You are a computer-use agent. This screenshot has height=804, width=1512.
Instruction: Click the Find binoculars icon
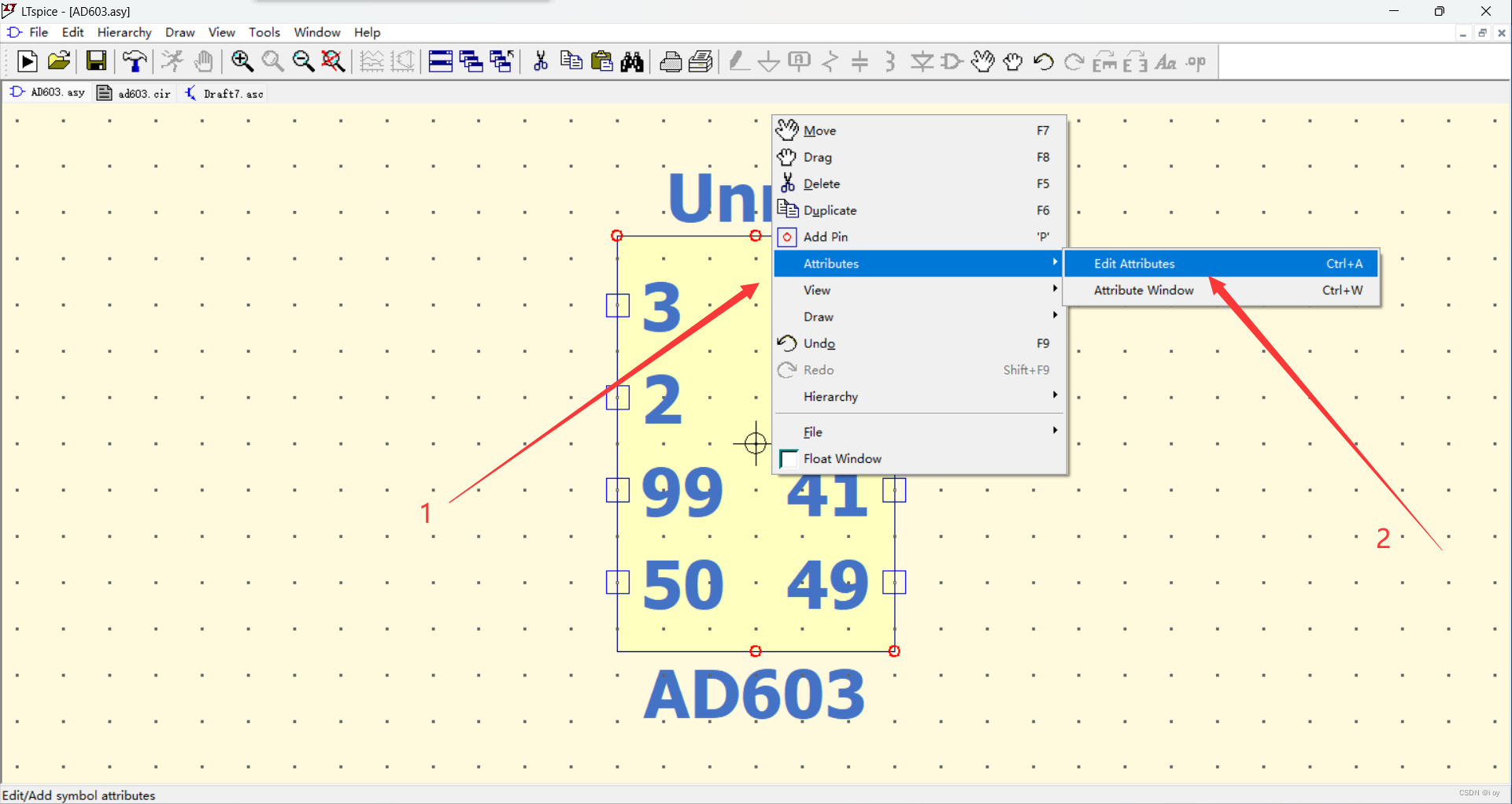pos(632,61)
